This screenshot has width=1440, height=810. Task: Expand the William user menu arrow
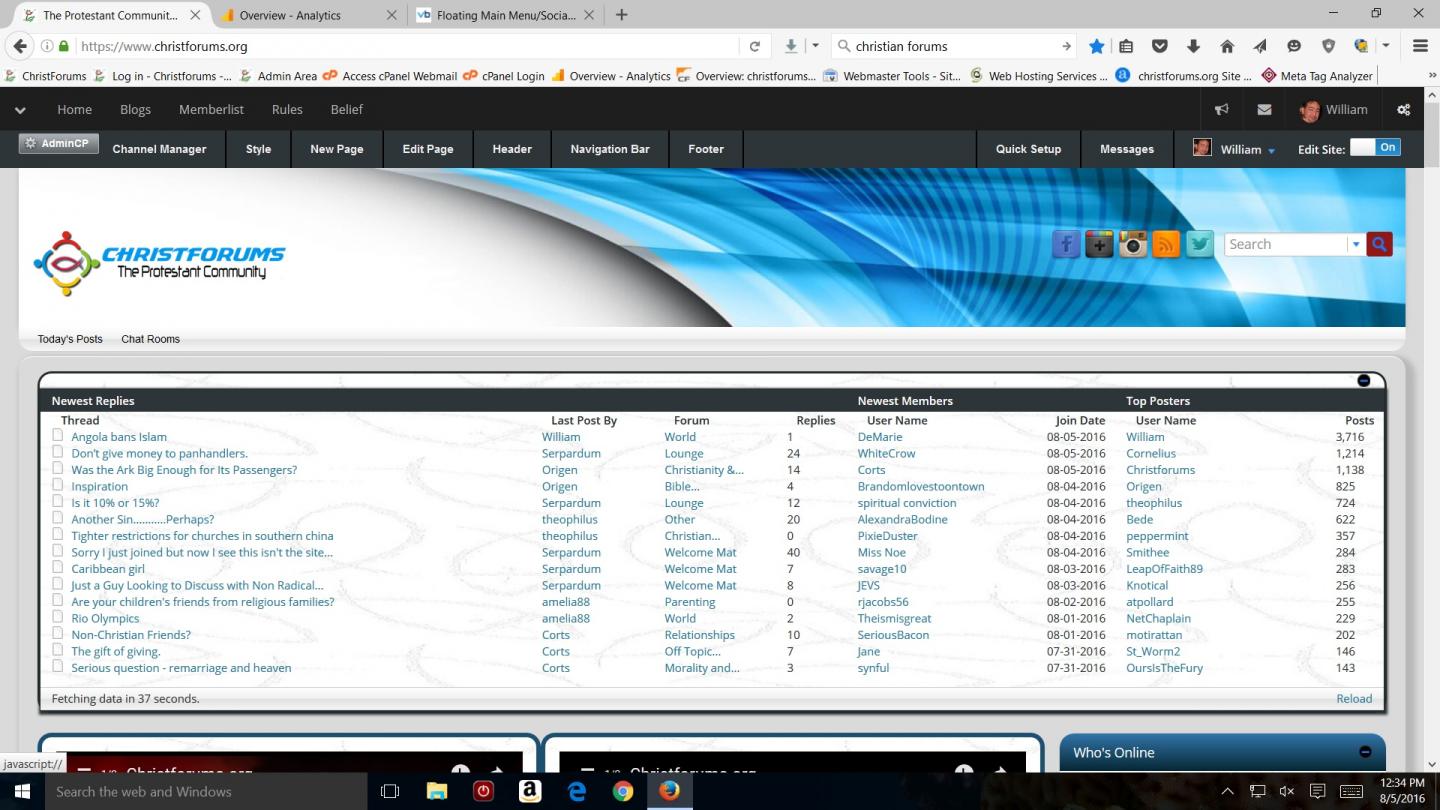[x=1271, y=151]
